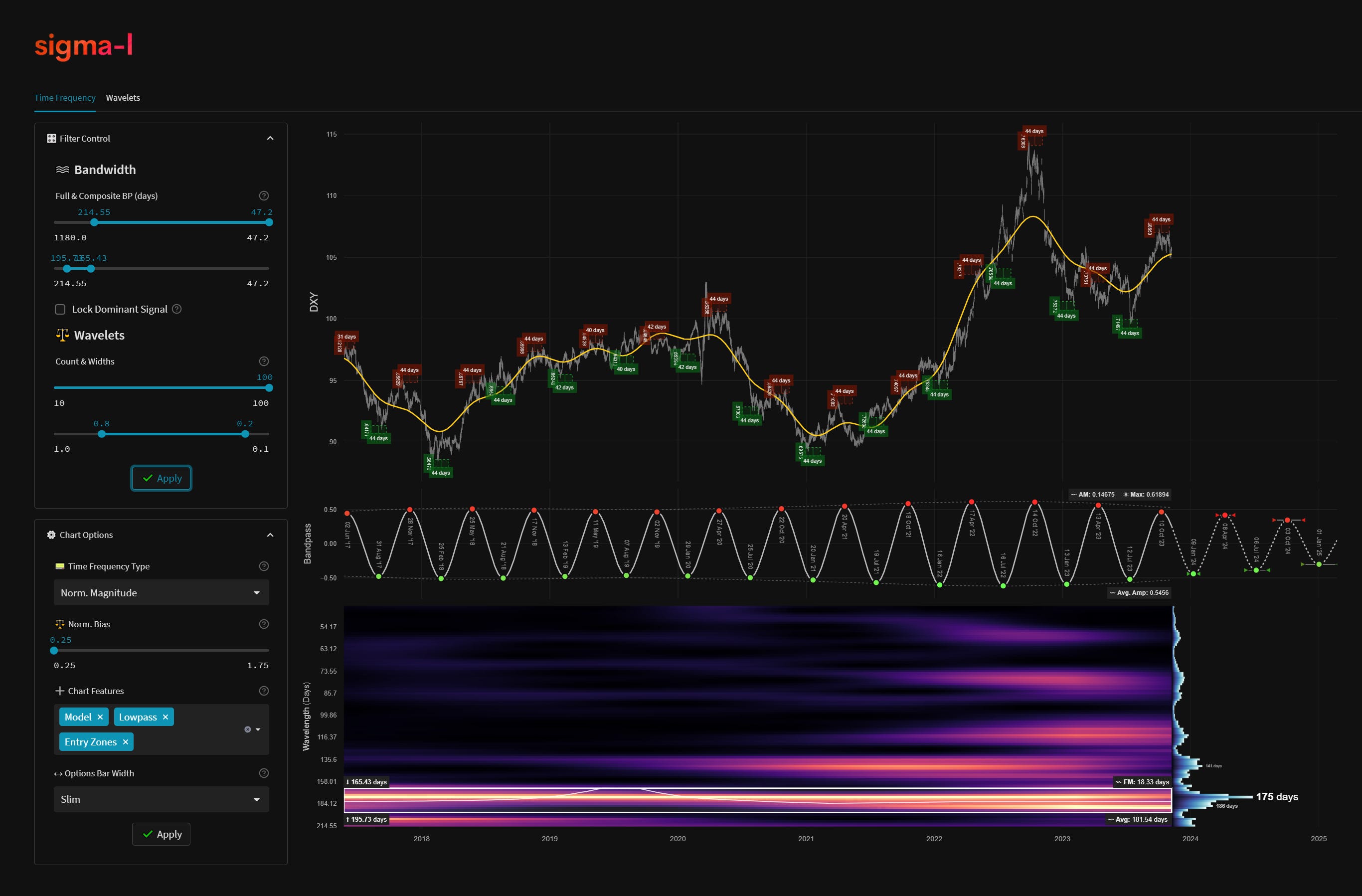The image size is (1362, 896).
Task: Click the 195.73 days band label
Action: coord(367,819)
